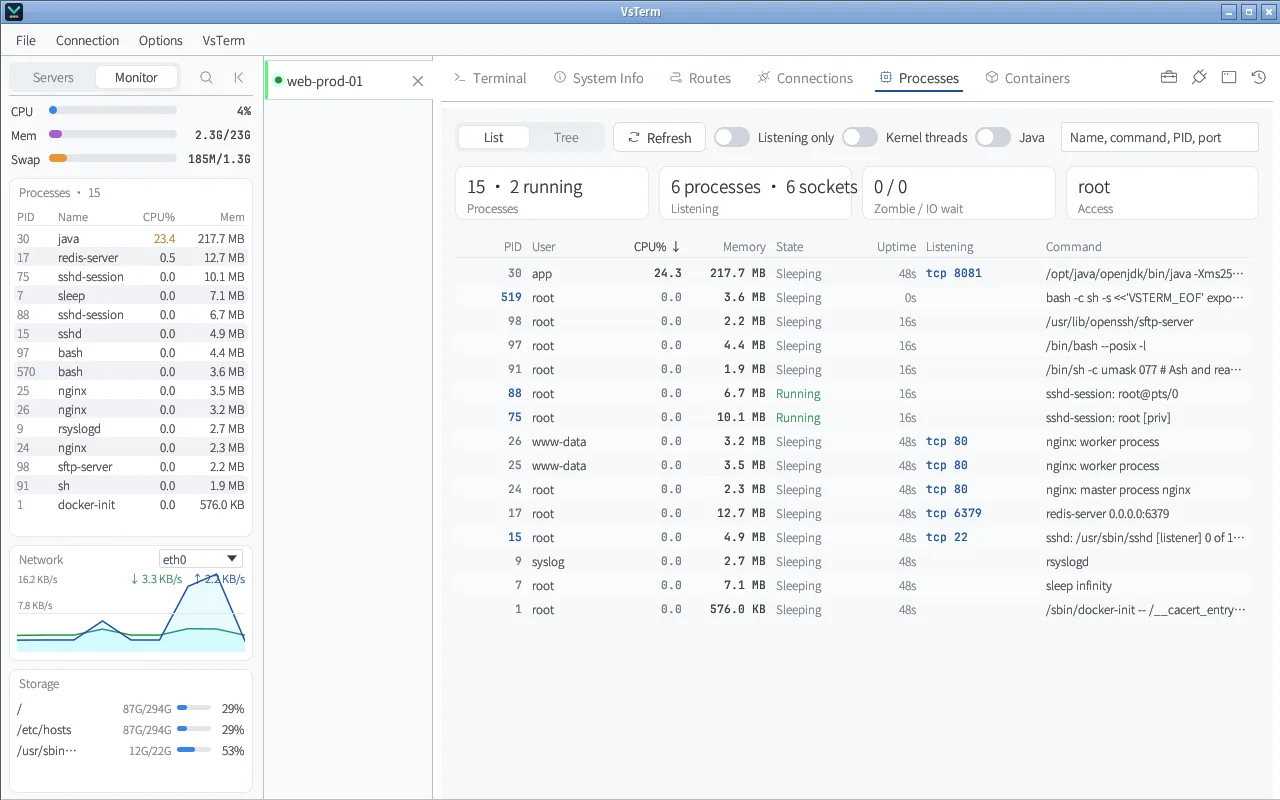Screen dimensions: 1280x800
Task: Click the System Info tab info icon
Action: (560, 77)
